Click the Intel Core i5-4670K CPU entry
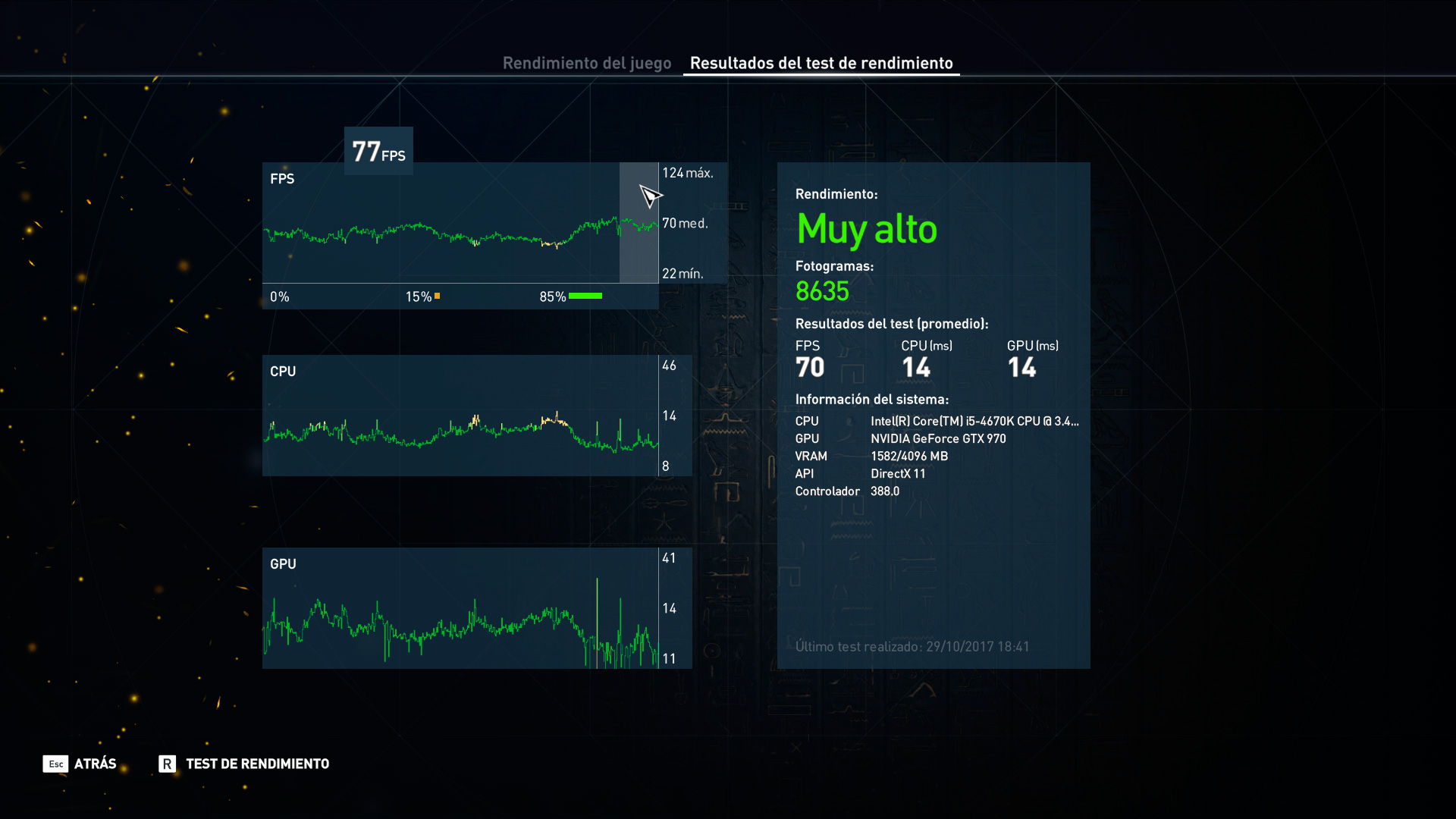Image resolution: width=1456 pixels, height=819 pixels. (974, 421)
